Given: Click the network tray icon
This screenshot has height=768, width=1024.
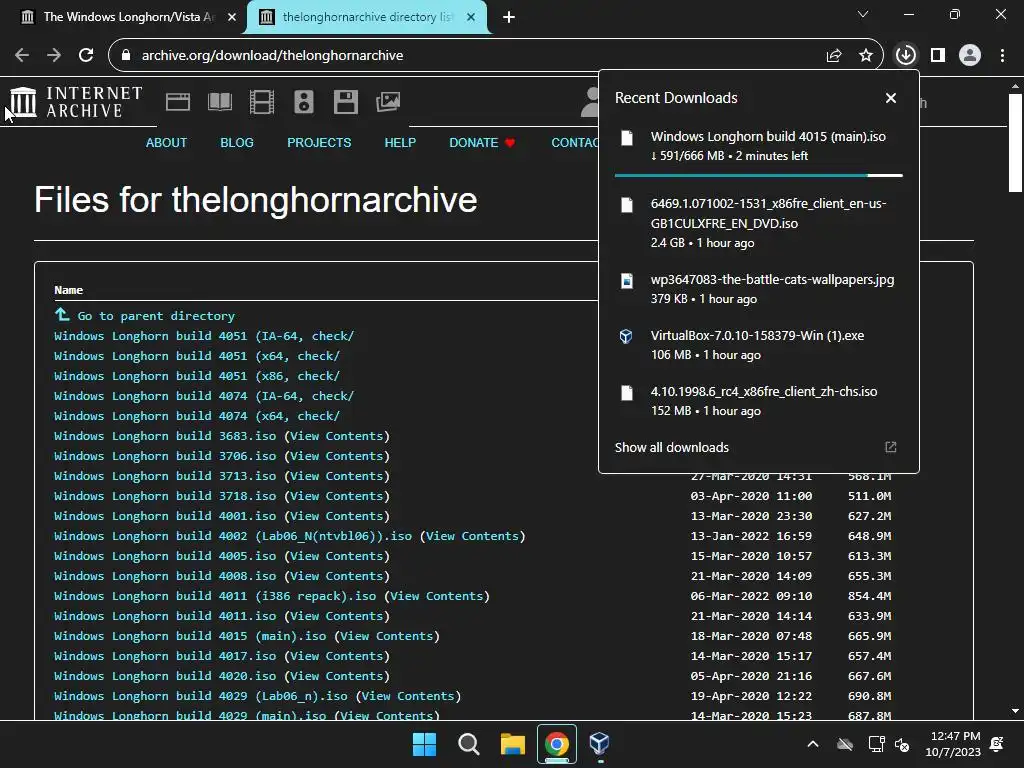Looking at the screenshot, I should (876, 744).
